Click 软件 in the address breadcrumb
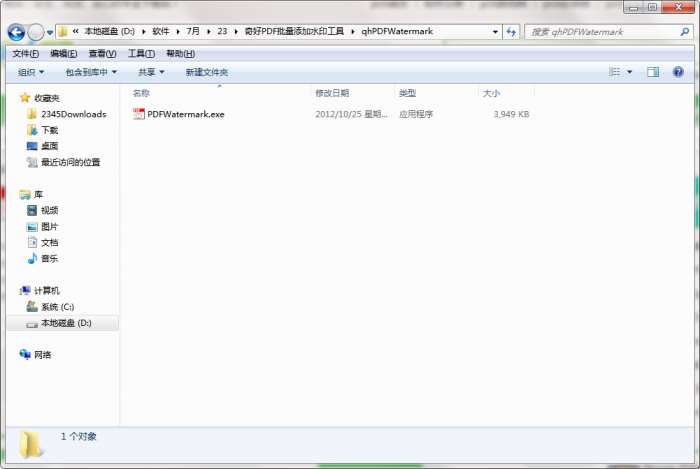700x469 pixels. pyautogui.click(x=161, y=31)
